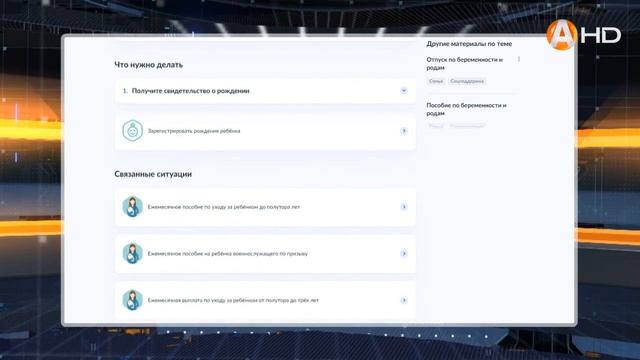Open 'Ежемесячное пособие на ребёнка военнослужащего по призыву'
This screenshot has height=360, width=640.
[x=228, y=254]
